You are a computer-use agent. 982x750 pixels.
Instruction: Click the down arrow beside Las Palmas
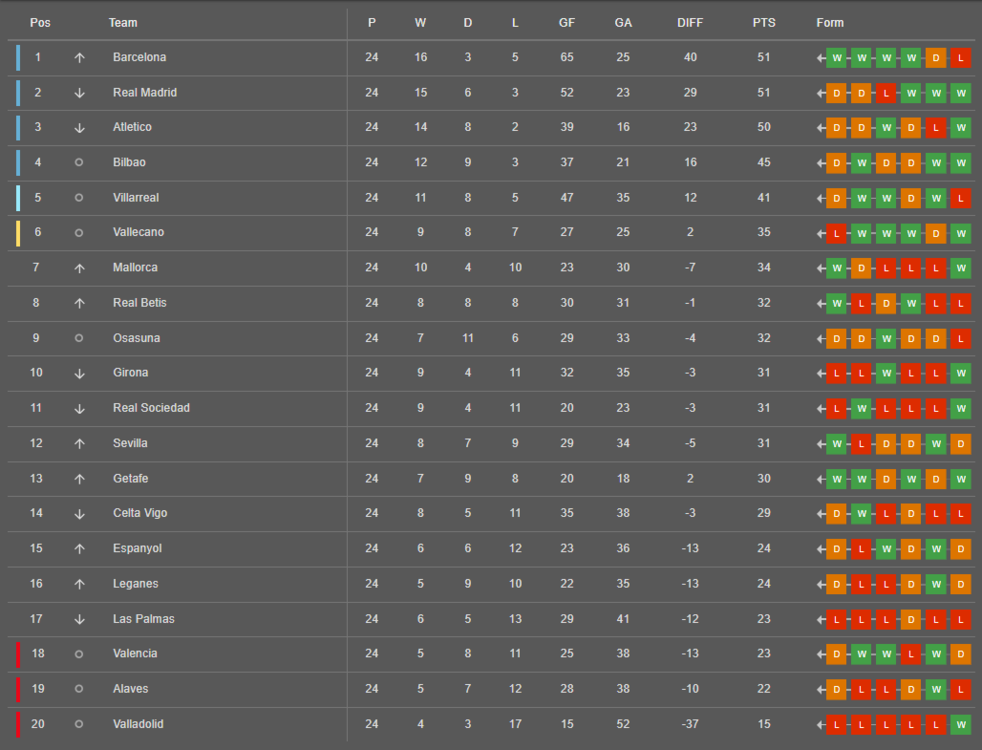(79, 619)
